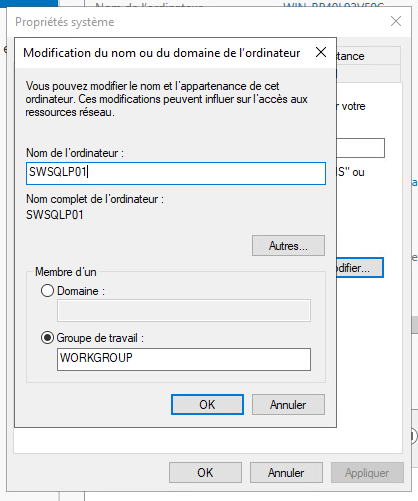Confirm with OK in the rename dialog

pos(207,404)
